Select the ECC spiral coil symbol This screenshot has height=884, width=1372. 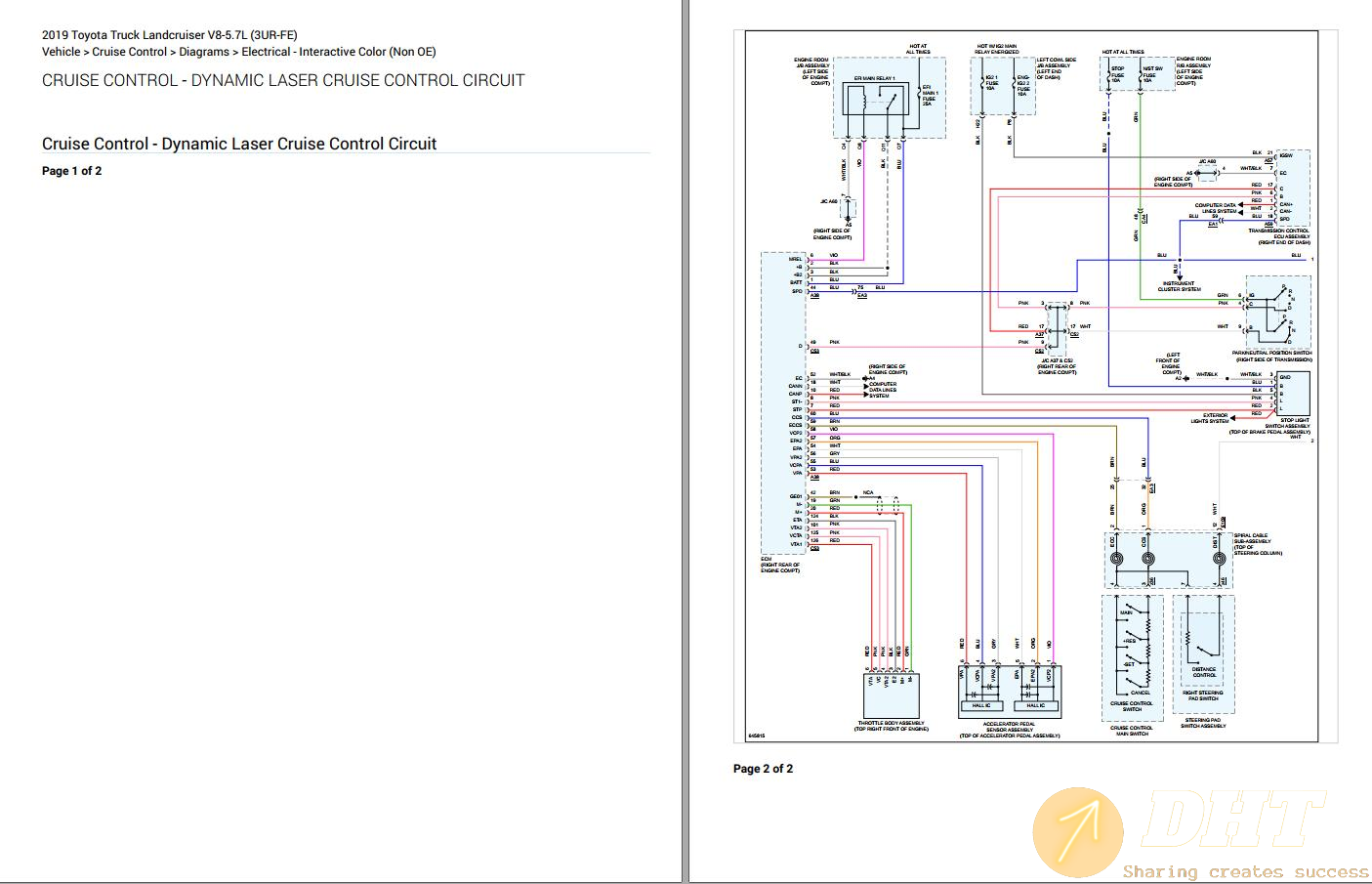coord(1117,559)
